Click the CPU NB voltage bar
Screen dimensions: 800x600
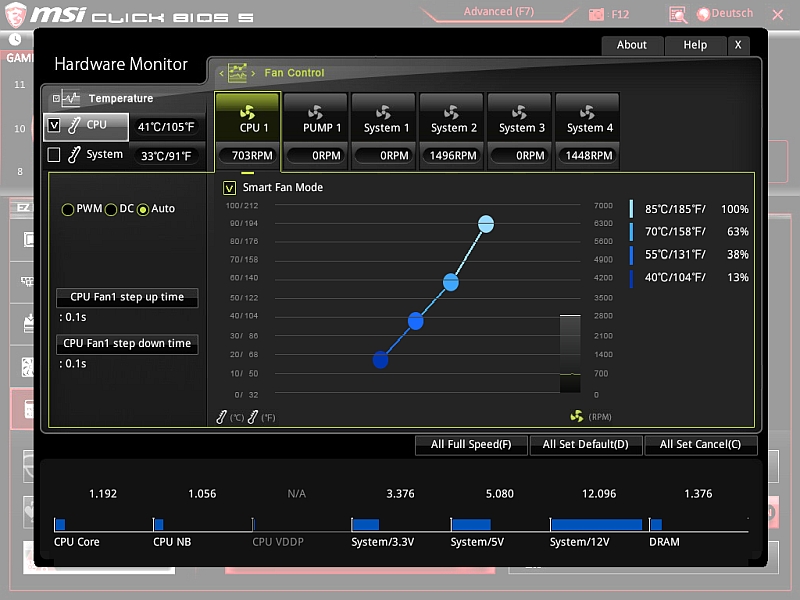coord(159,524)
